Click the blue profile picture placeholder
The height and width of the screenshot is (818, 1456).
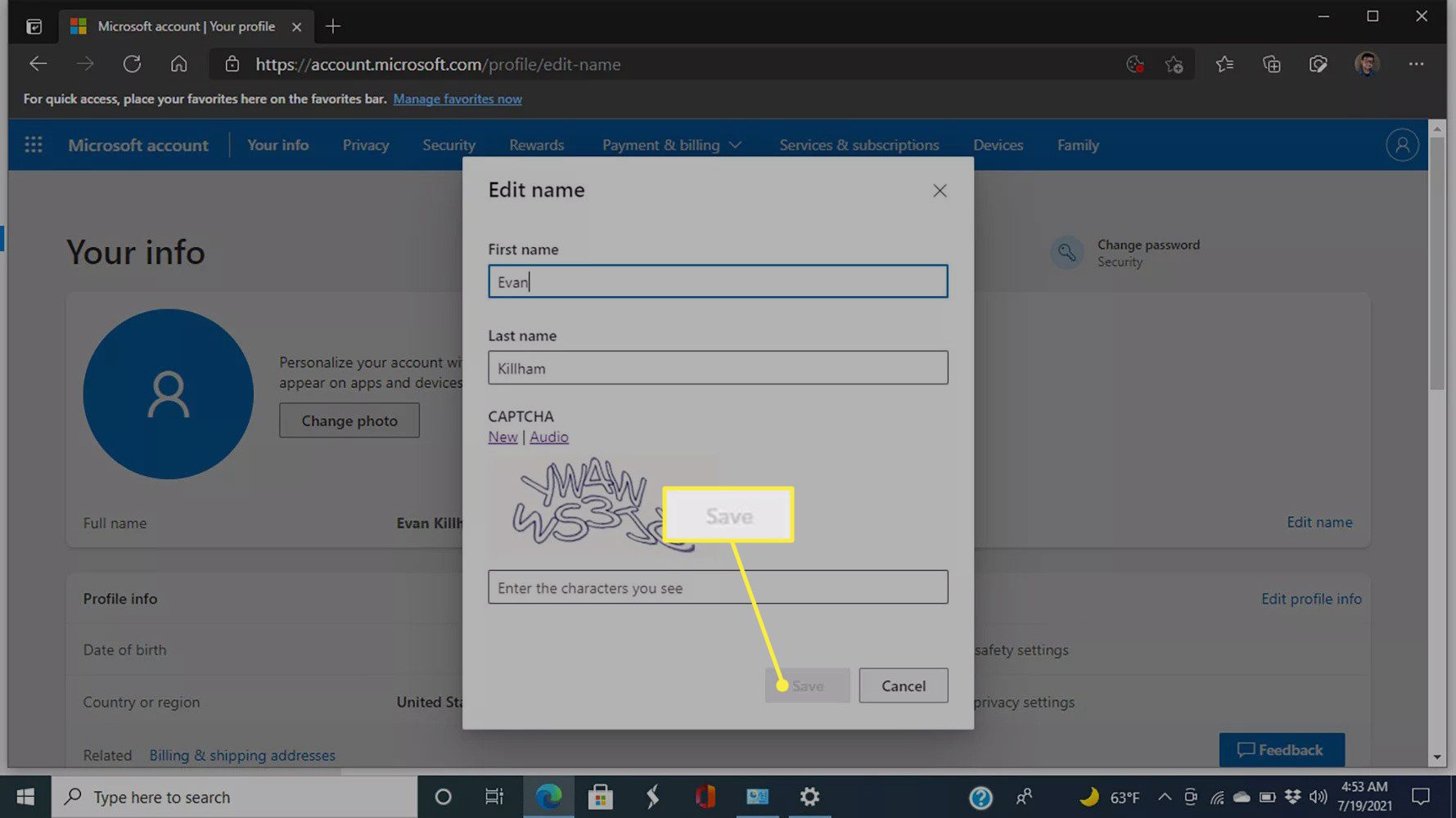pyautogui.click(x=168, y=394)
